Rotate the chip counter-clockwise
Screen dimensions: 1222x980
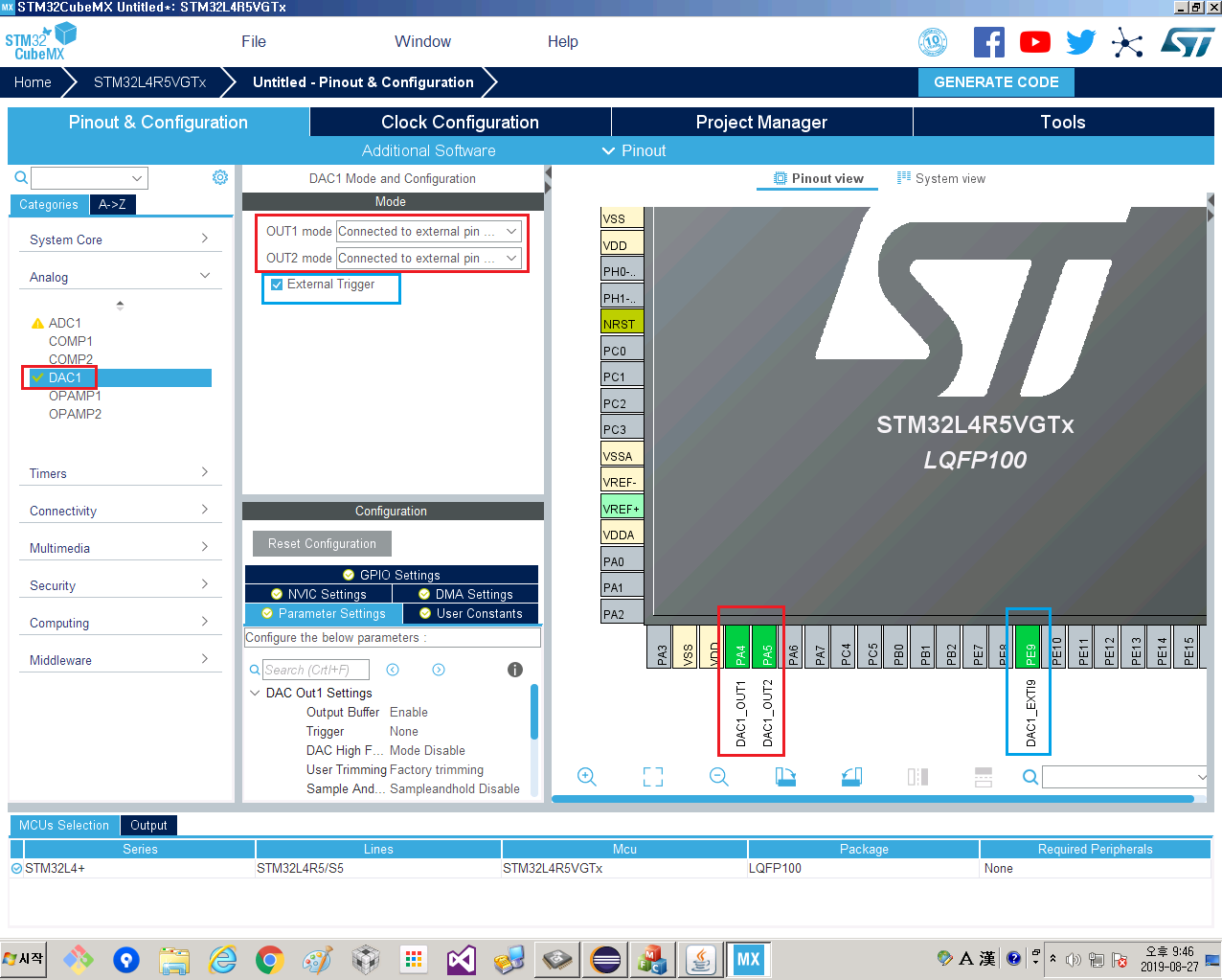pyautogui.click(x=851, y=777)
